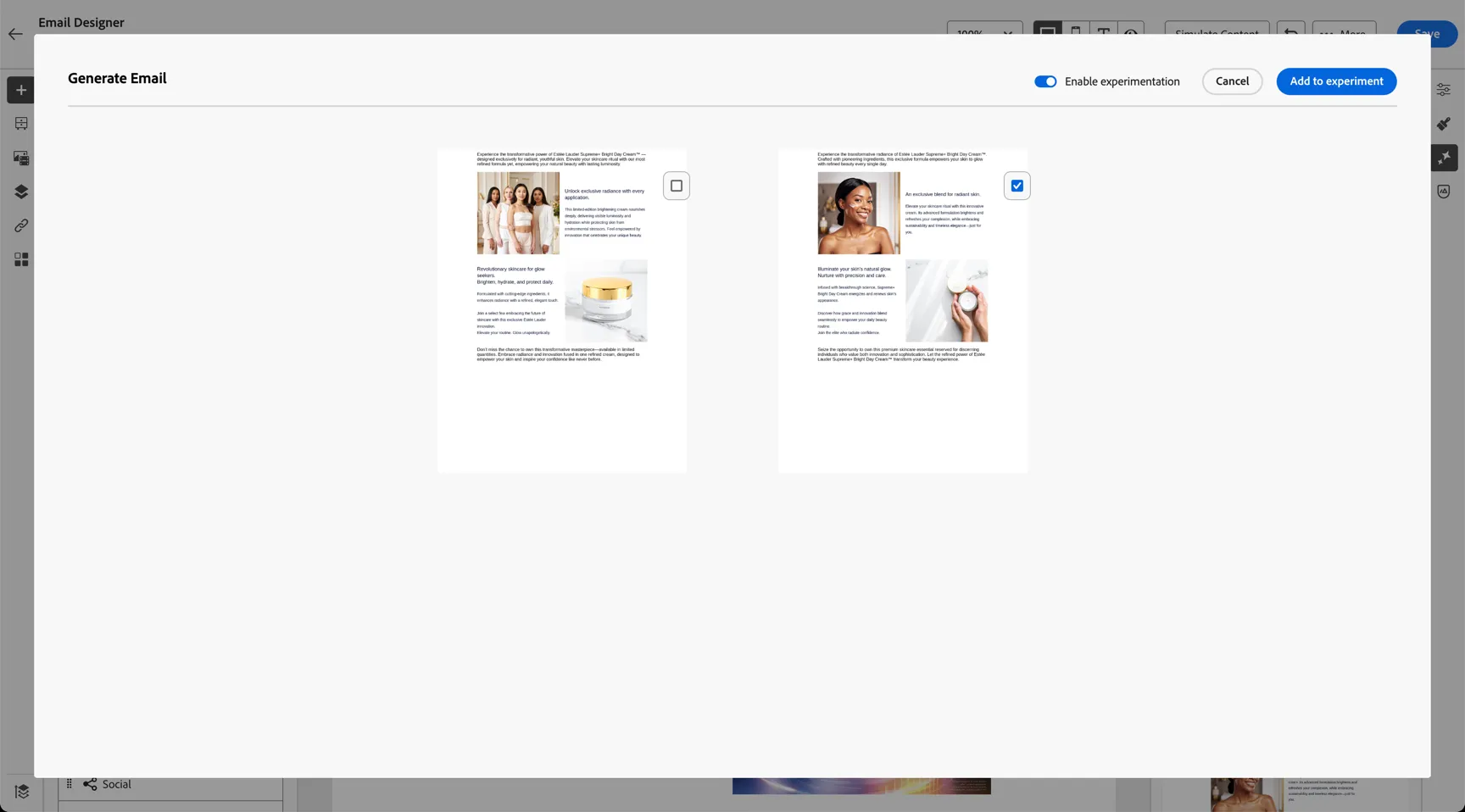Open the image and film assets icon

click(21, 158)
